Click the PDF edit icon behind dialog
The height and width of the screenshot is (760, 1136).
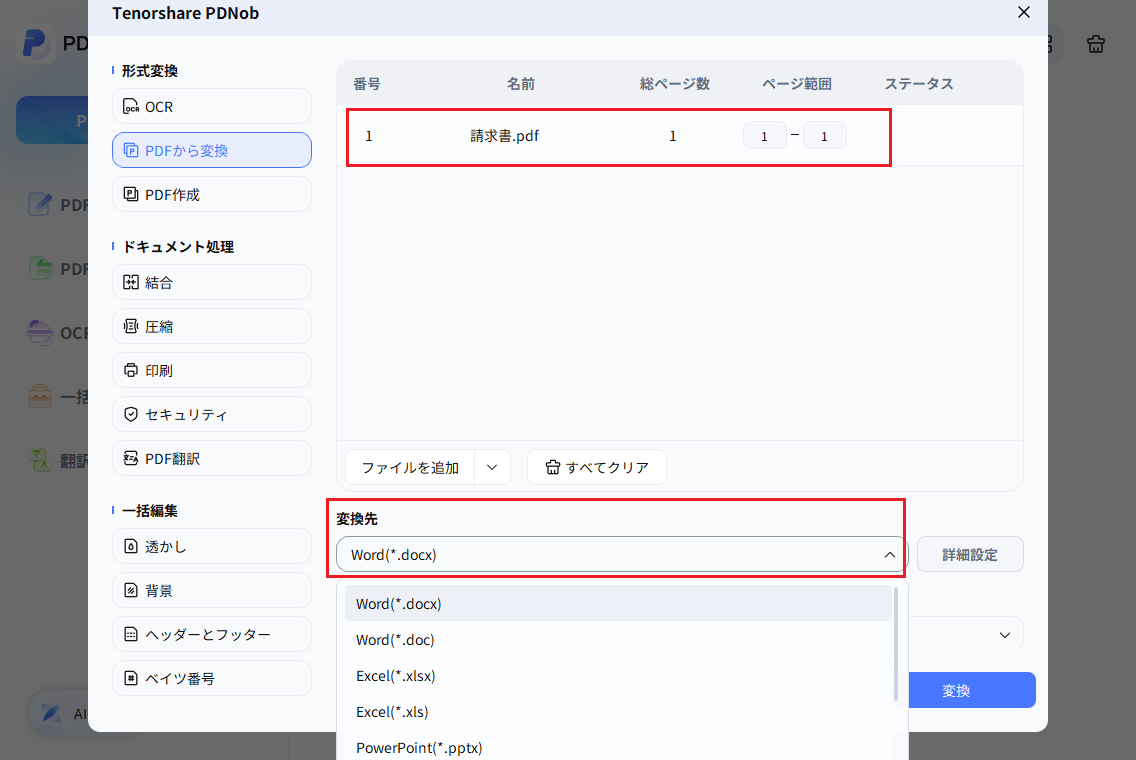(x=40, y=204)
